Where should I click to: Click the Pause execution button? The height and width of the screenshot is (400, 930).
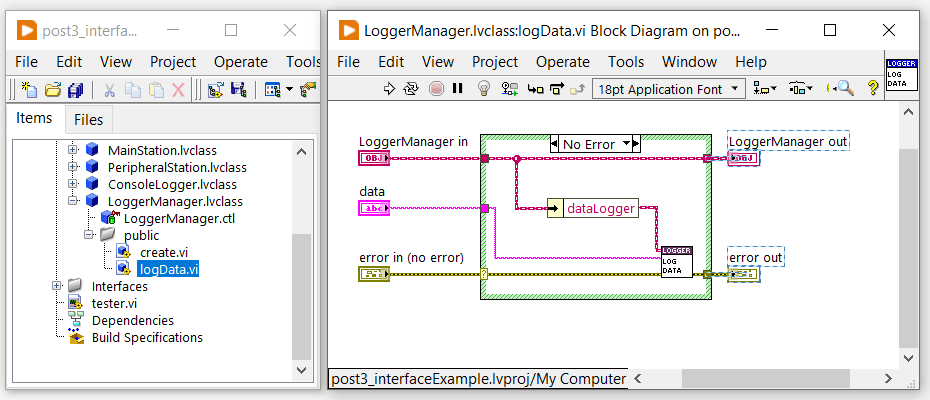(x=458, y=88)
